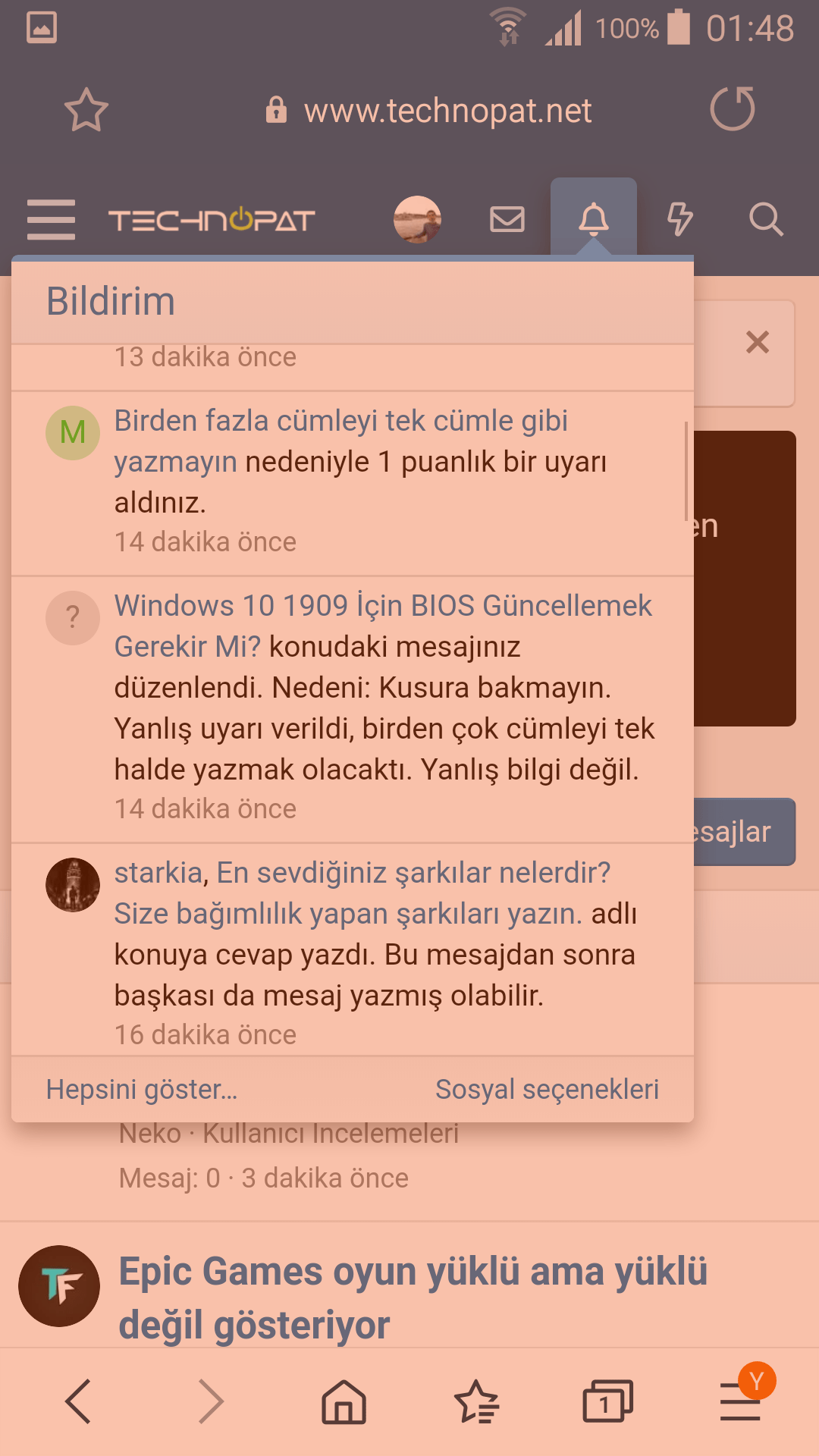Viewport: 819px width, 1456px height.
Task: Open the browser tabs switcher
Action: (607, 1401)
